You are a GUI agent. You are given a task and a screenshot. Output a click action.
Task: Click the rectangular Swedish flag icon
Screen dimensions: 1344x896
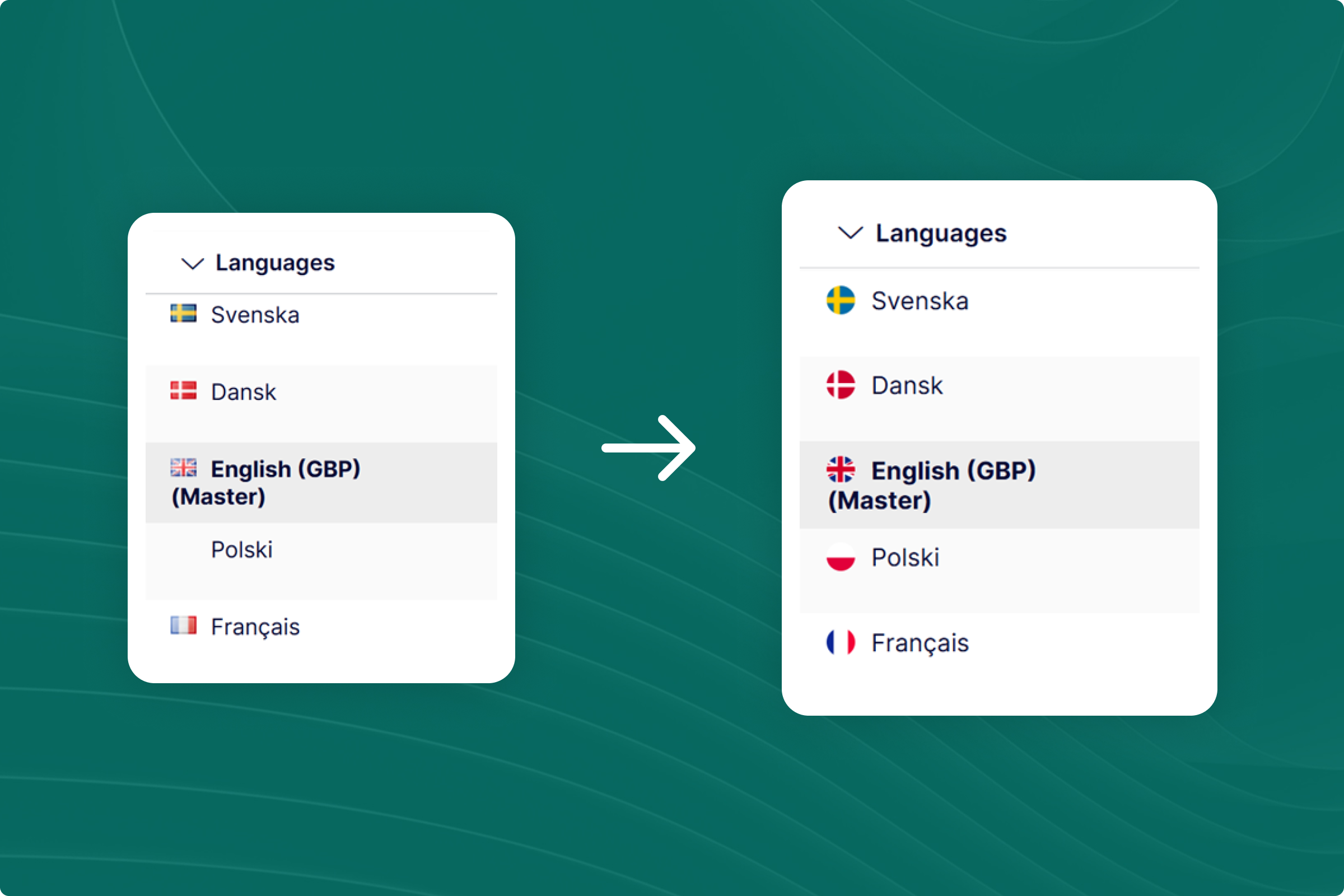184,313
